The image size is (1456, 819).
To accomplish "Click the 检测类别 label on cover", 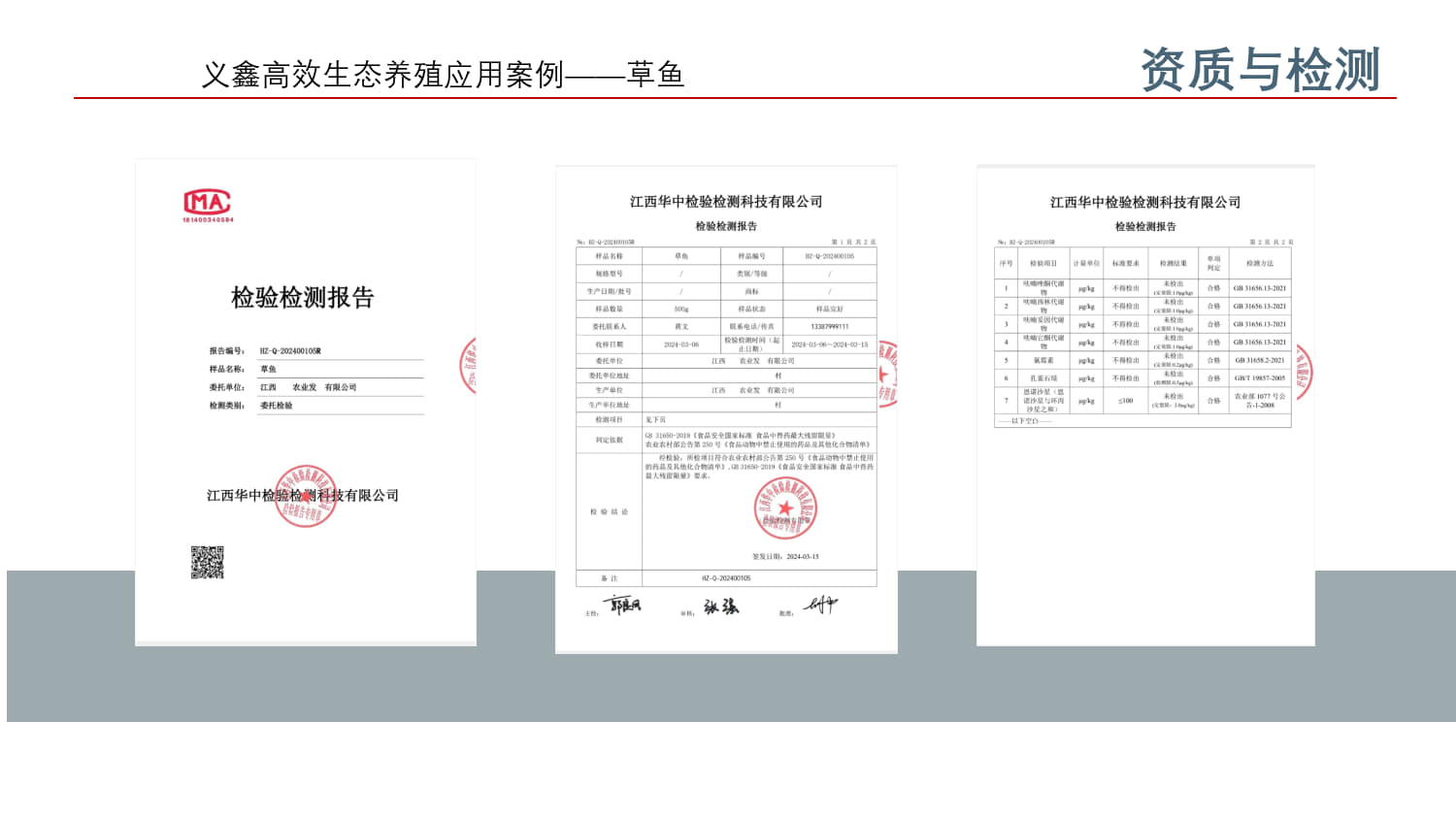I will (x=227, y=406).
